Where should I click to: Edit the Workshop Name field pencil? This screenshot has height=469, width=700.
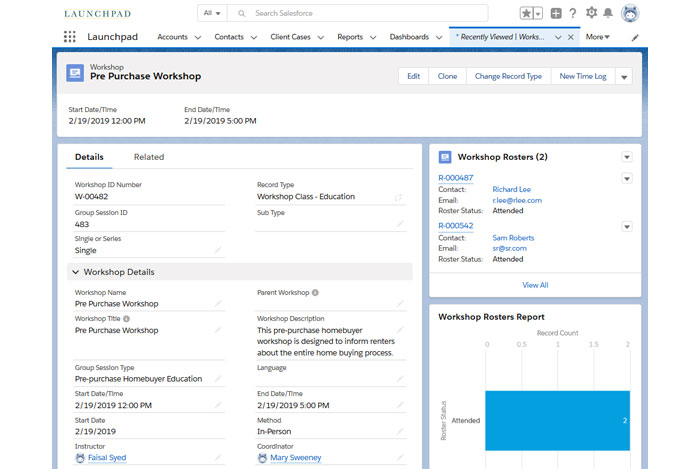click(x=218, y=303)
